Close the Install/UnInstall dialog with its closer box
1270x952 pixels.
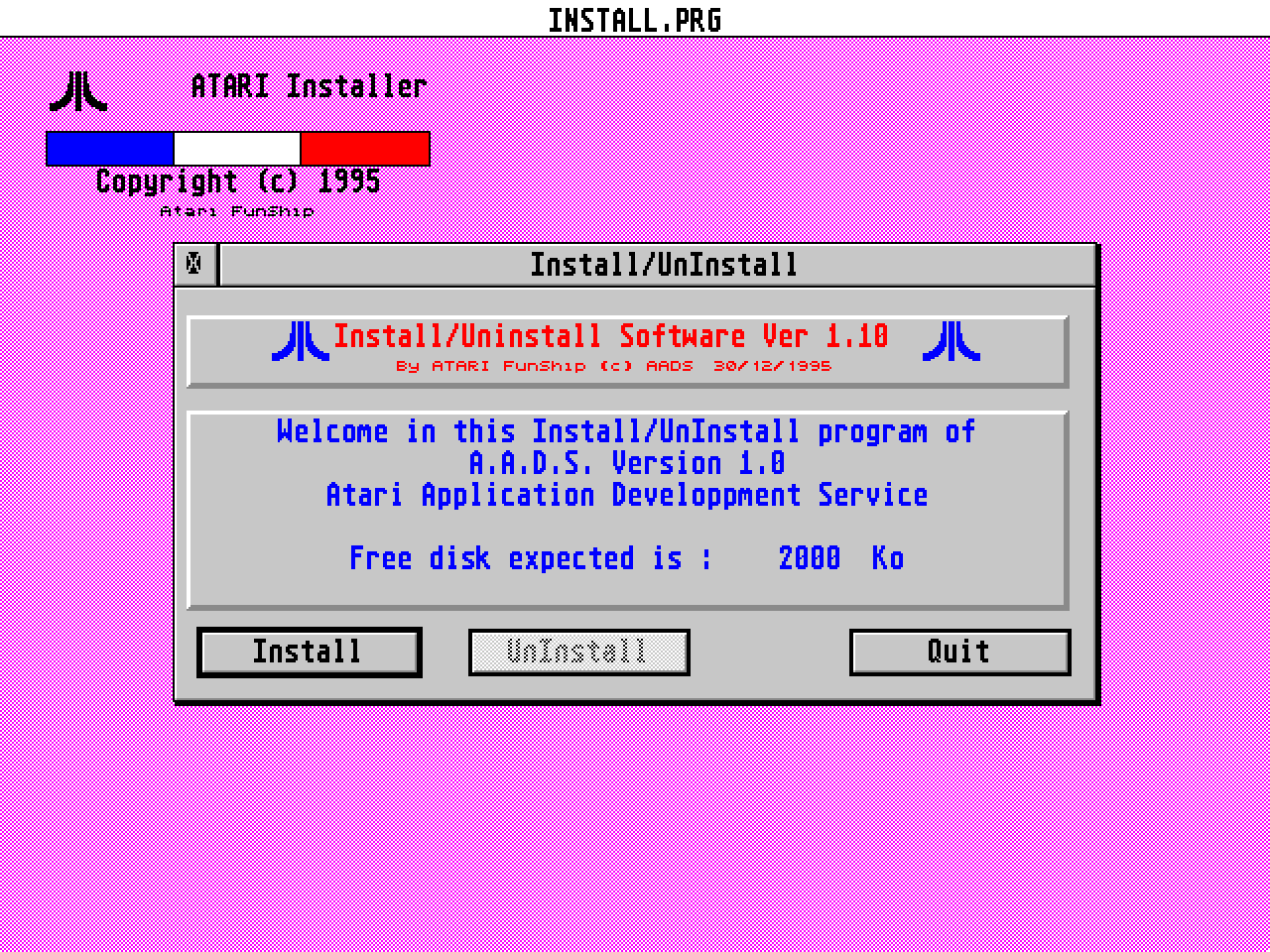pyautogui.click(x=194, y=265)
